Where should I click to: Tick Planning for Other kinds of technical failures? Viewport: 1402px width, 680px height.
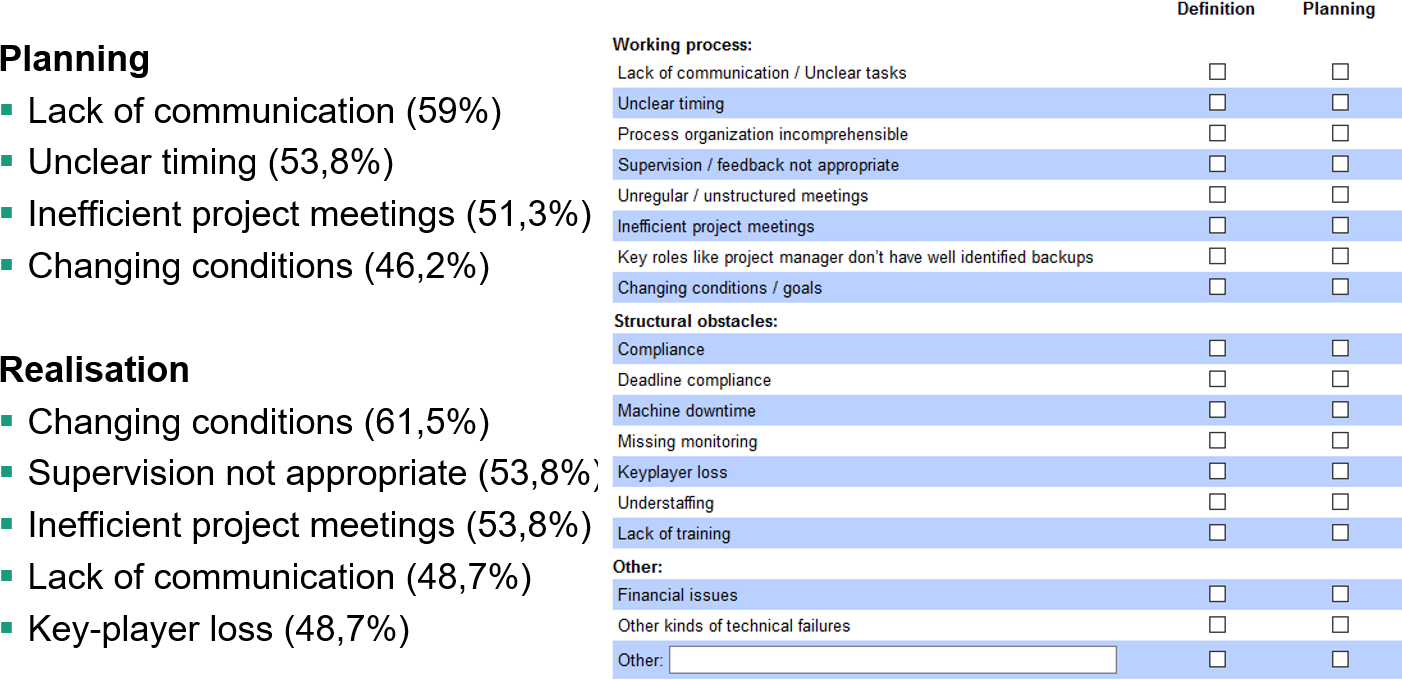[1340, 625]
